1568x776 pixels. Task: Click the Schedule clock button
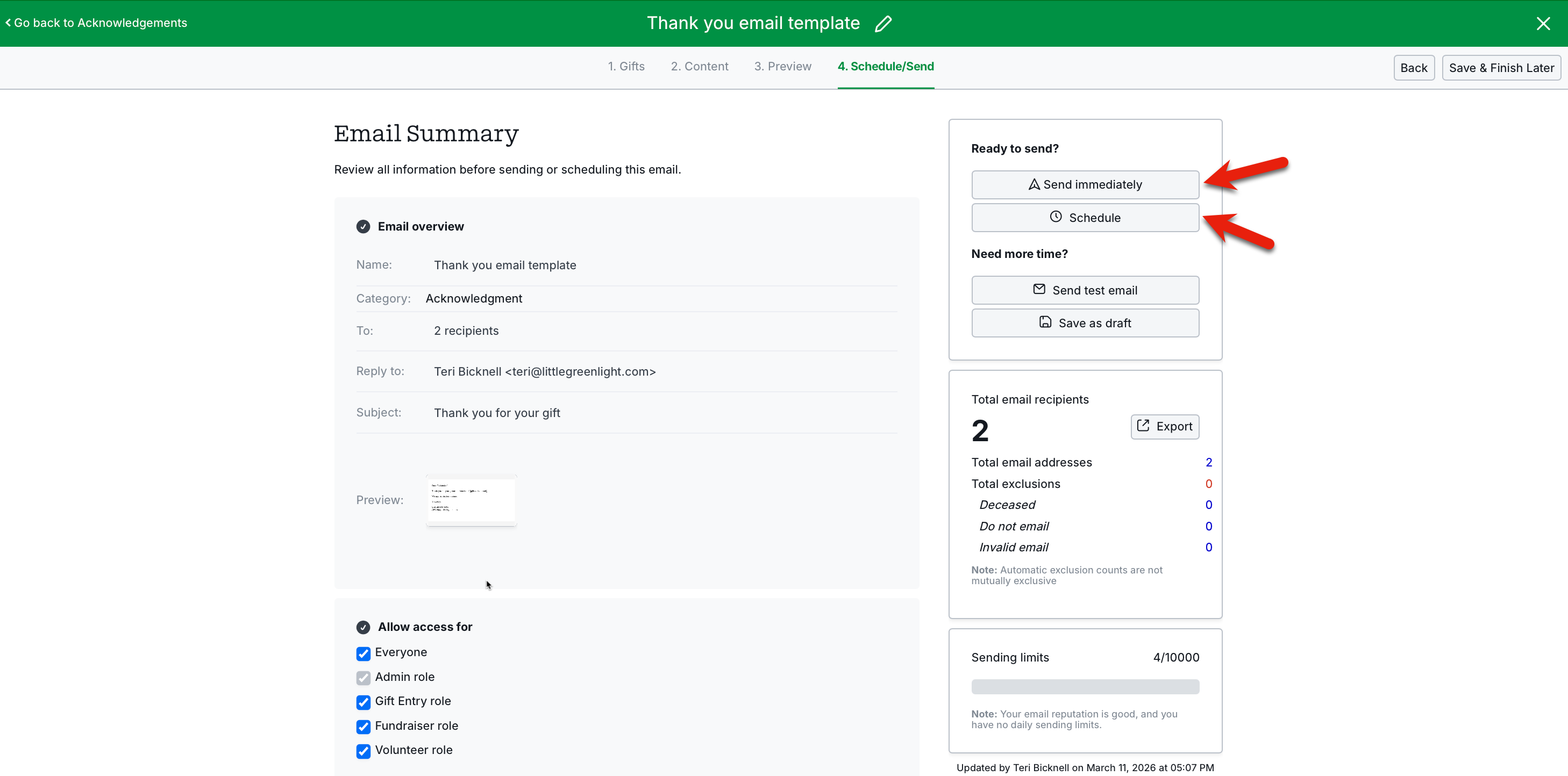point(1085,217)
